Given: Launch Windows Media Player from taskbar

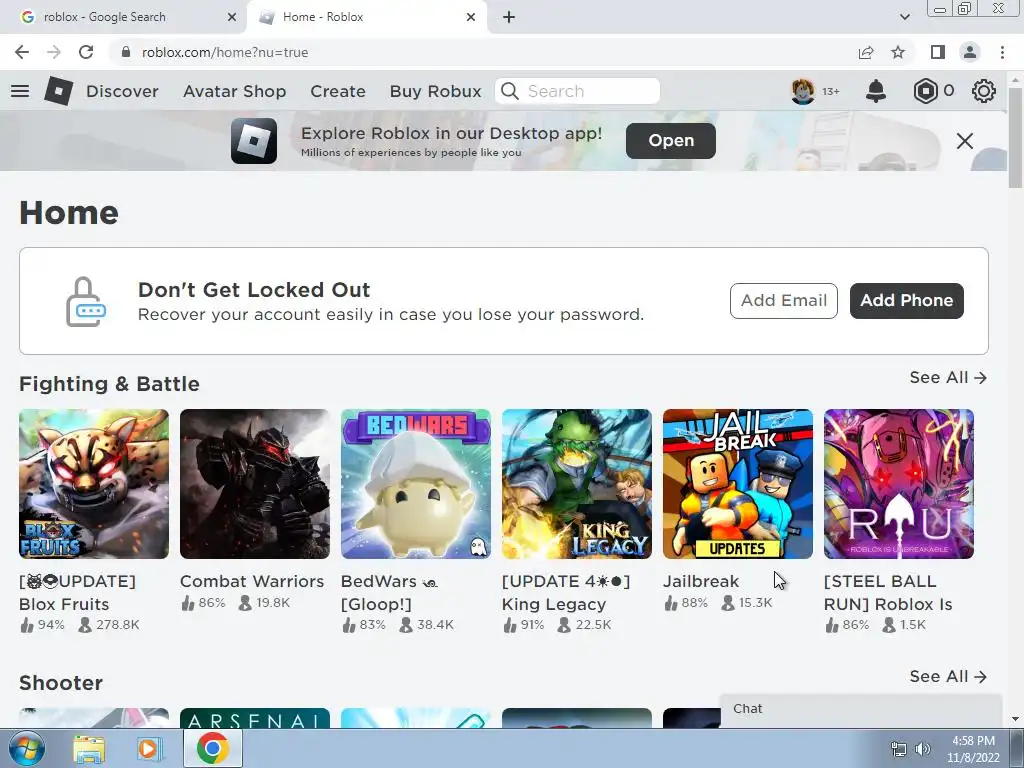Looking at the screenshot, I should 150,749.
